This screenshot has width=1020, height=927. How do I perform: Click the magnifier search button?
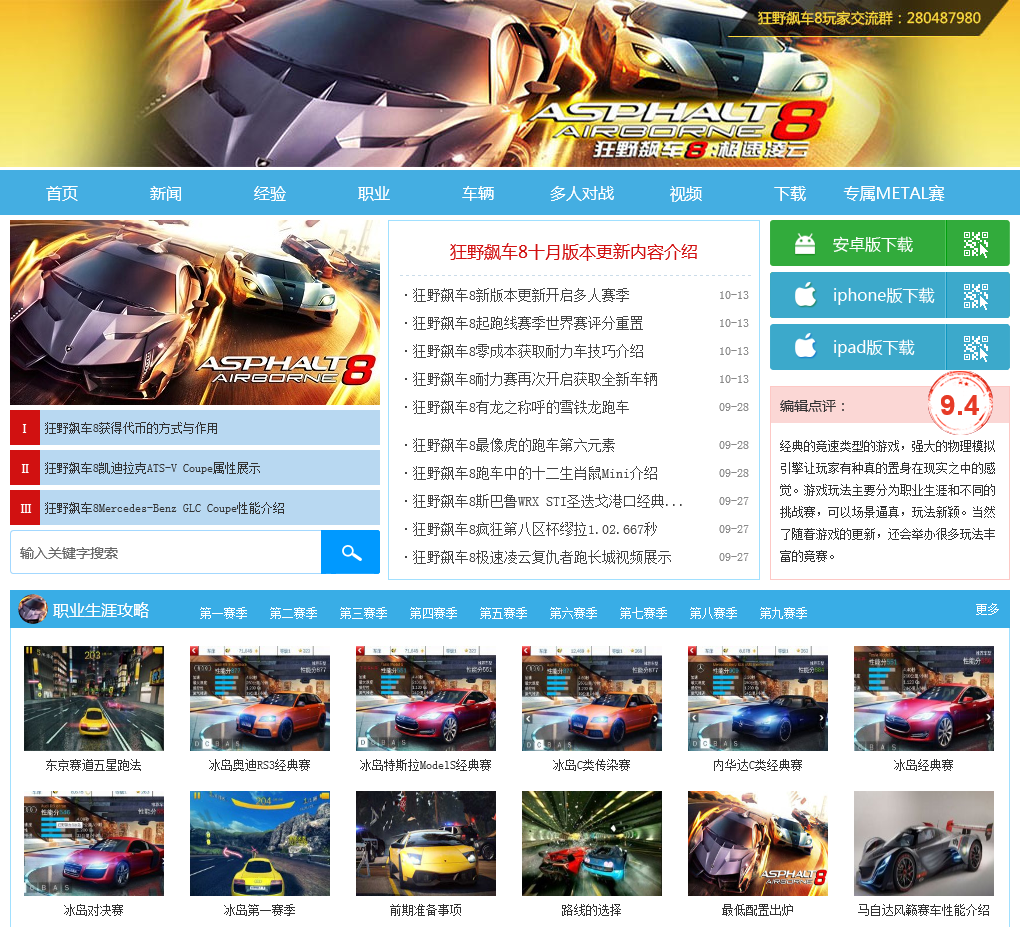[351, 552]
